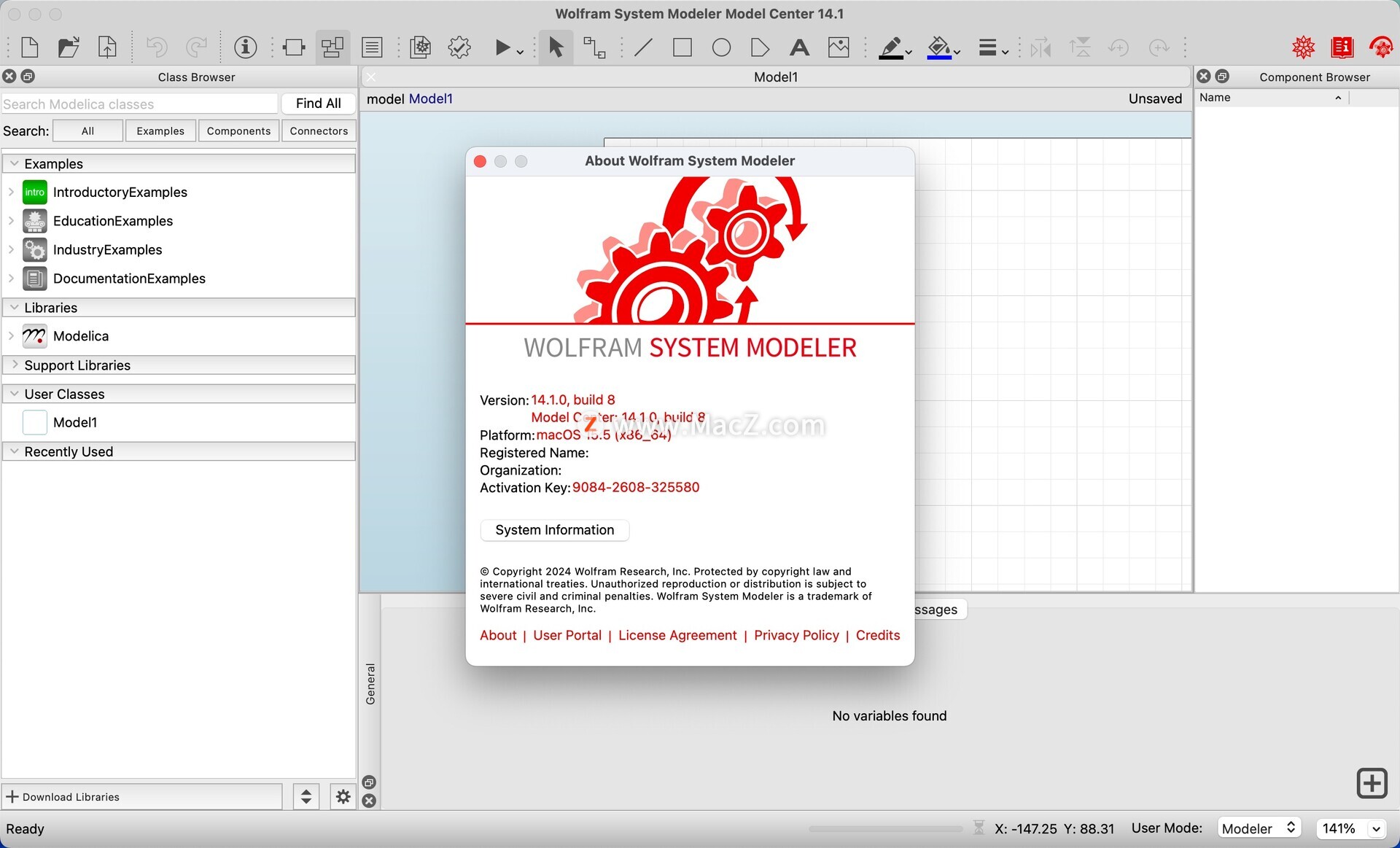Select Model1 under User Classes
The height and width of the screenshot is (848, 1400).
coord(74,422)
